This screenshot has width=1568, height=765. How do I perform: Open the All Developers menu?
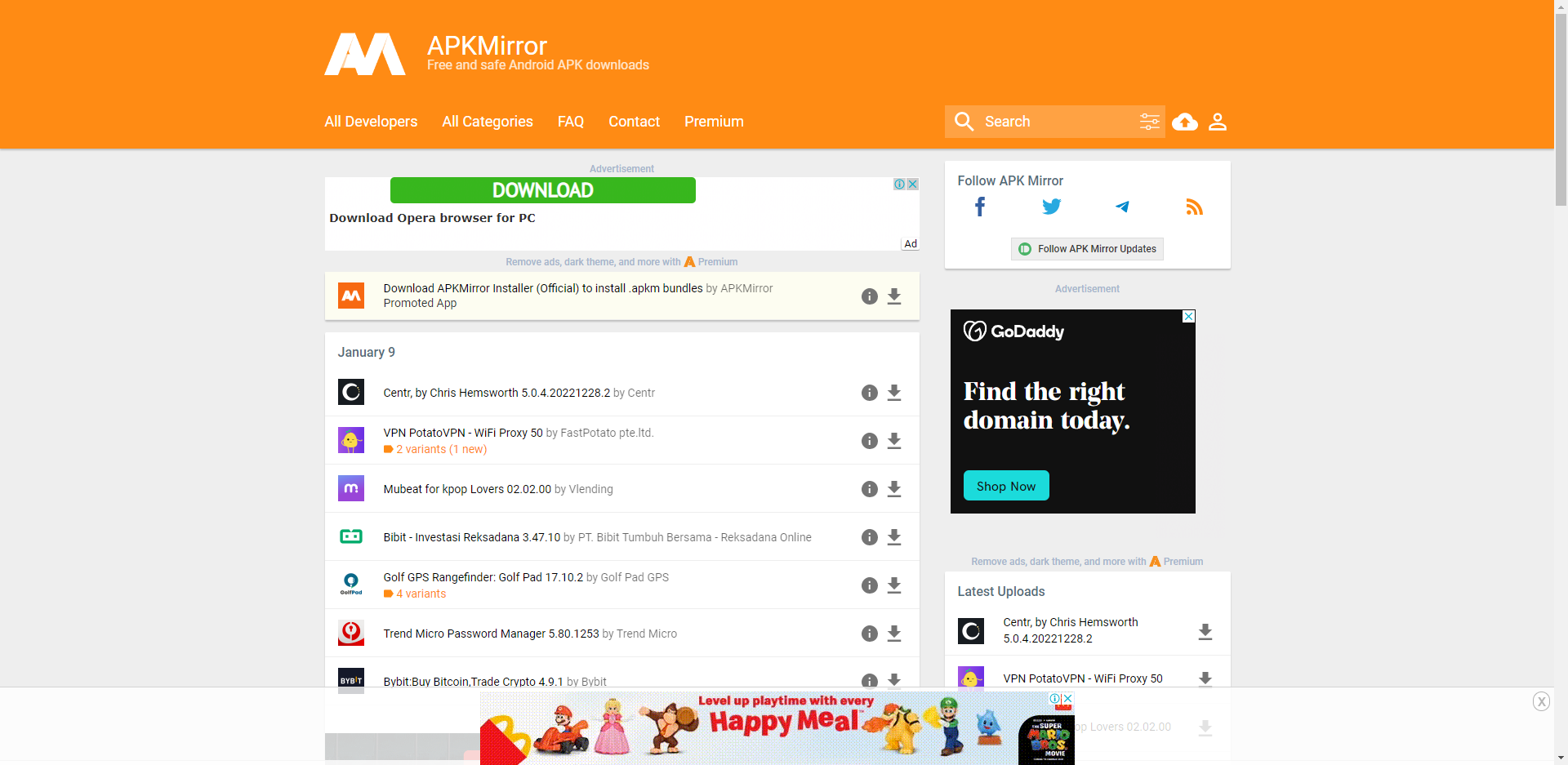tap(371, 122)
